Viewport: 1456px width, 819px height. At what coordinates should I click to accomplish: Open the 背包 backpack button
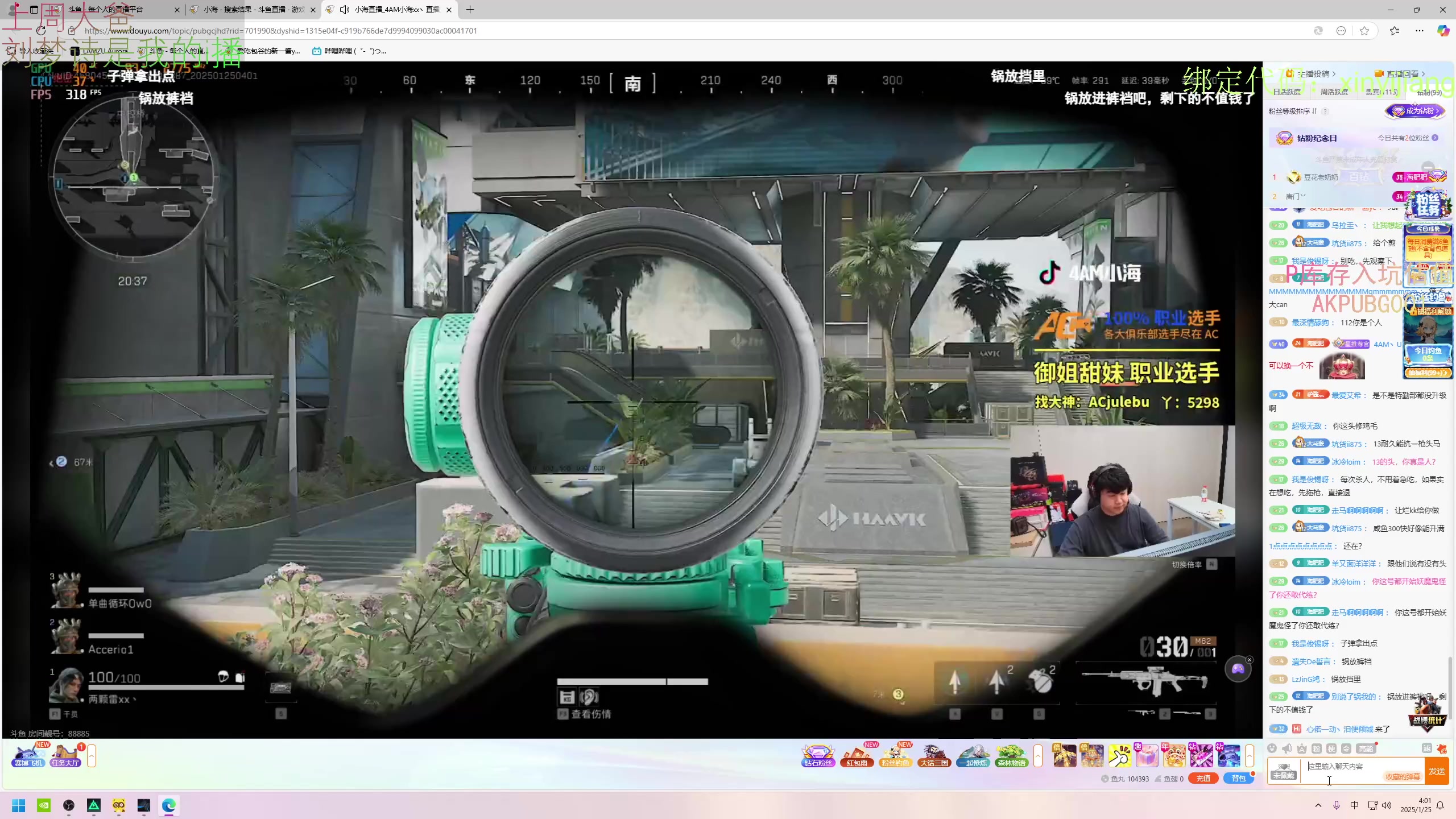pos(1238,779)
